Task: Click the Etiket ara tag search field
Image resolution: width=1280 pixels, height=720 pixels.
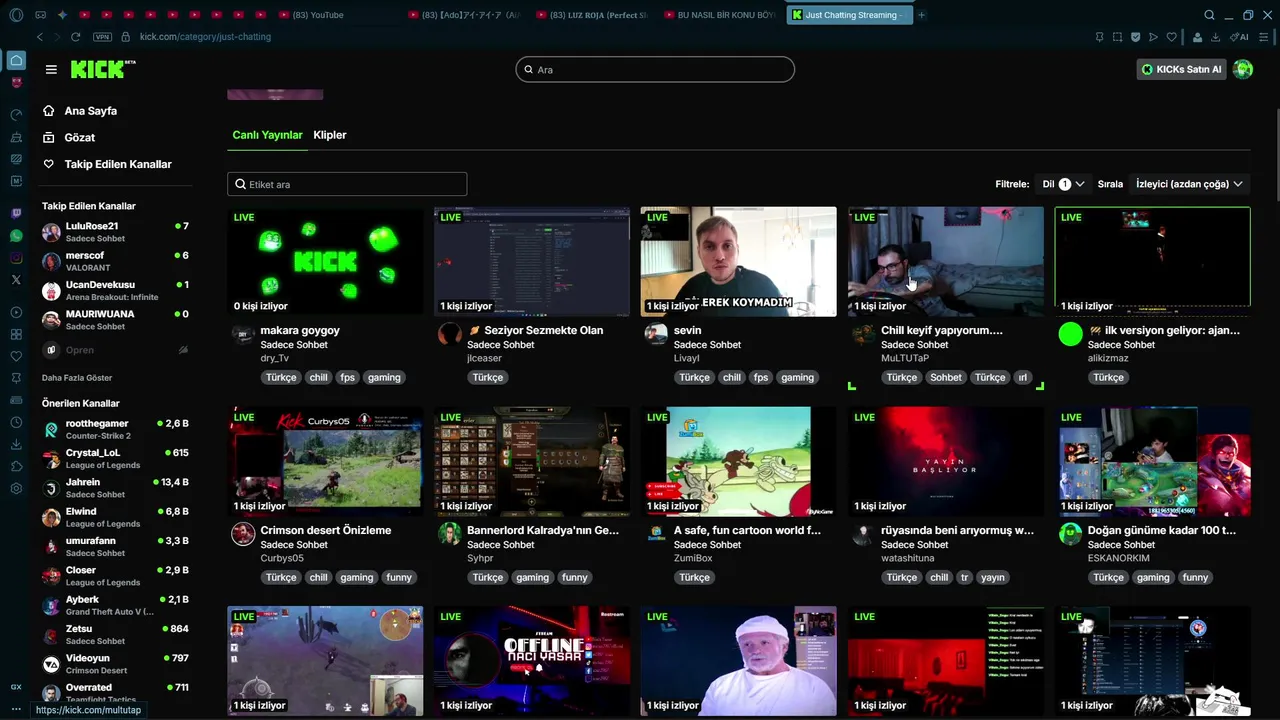Action: coord(347,184)
